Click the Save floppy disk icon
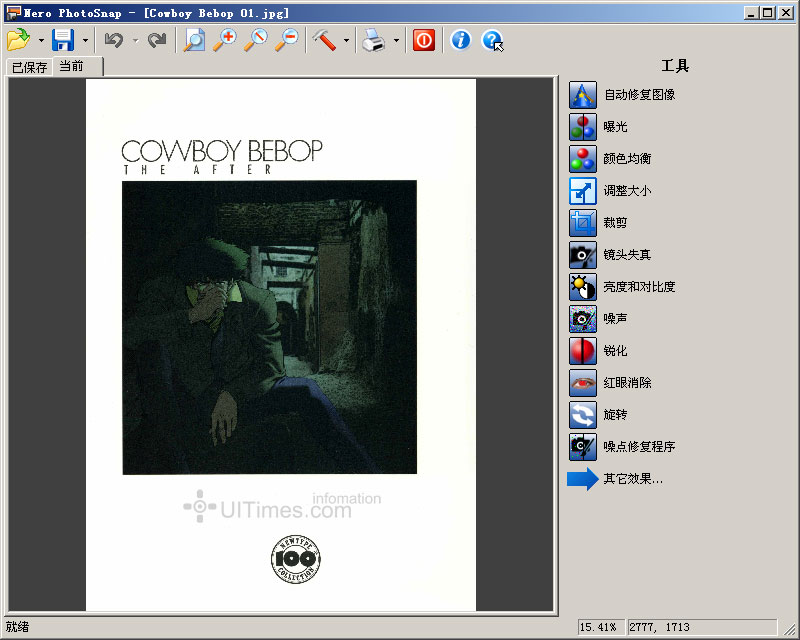Screen dimensions: 800x640 pos(63,40)
